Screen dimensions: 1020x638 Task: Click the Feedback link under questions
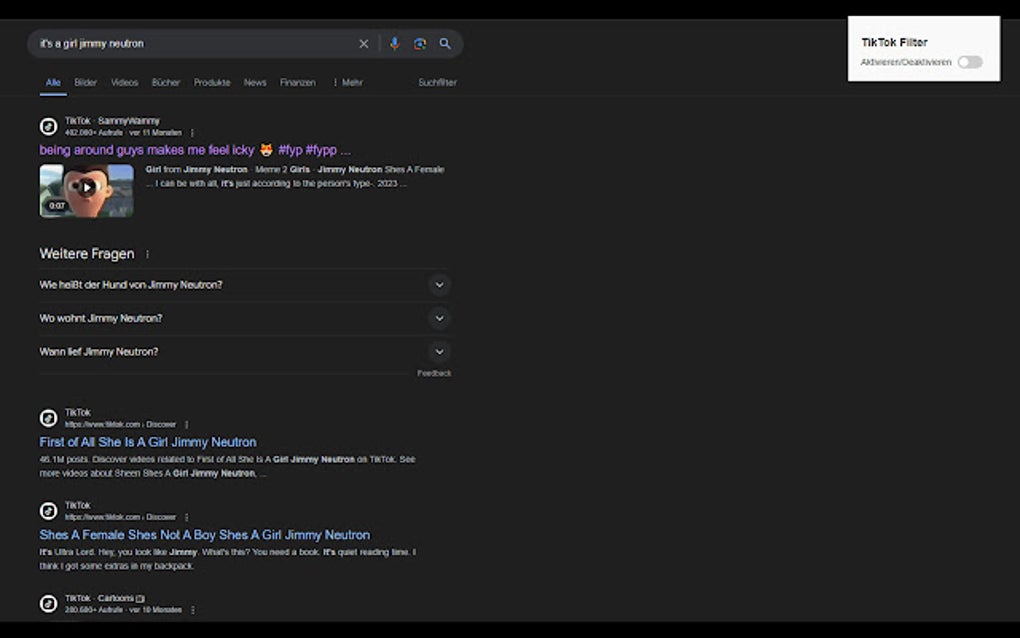[x=434, y=373]
